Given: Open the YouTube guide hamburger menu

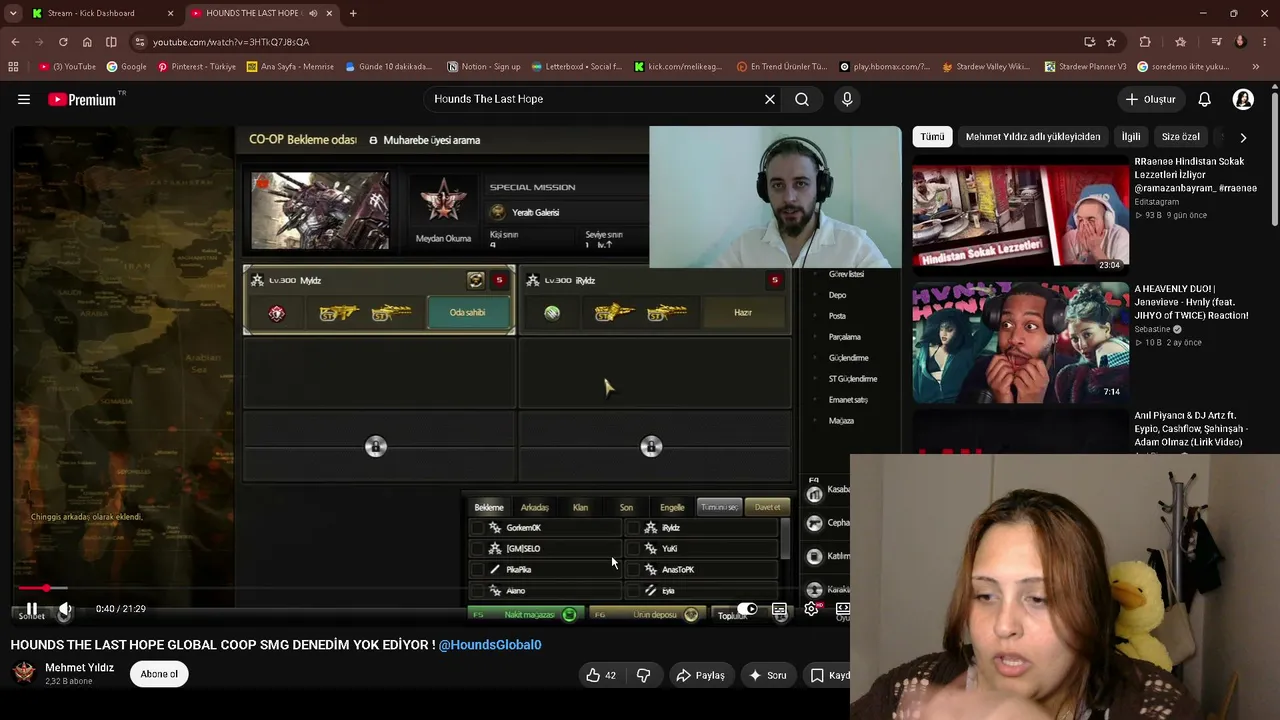Looking at the screenshot, I should point(24,99).
